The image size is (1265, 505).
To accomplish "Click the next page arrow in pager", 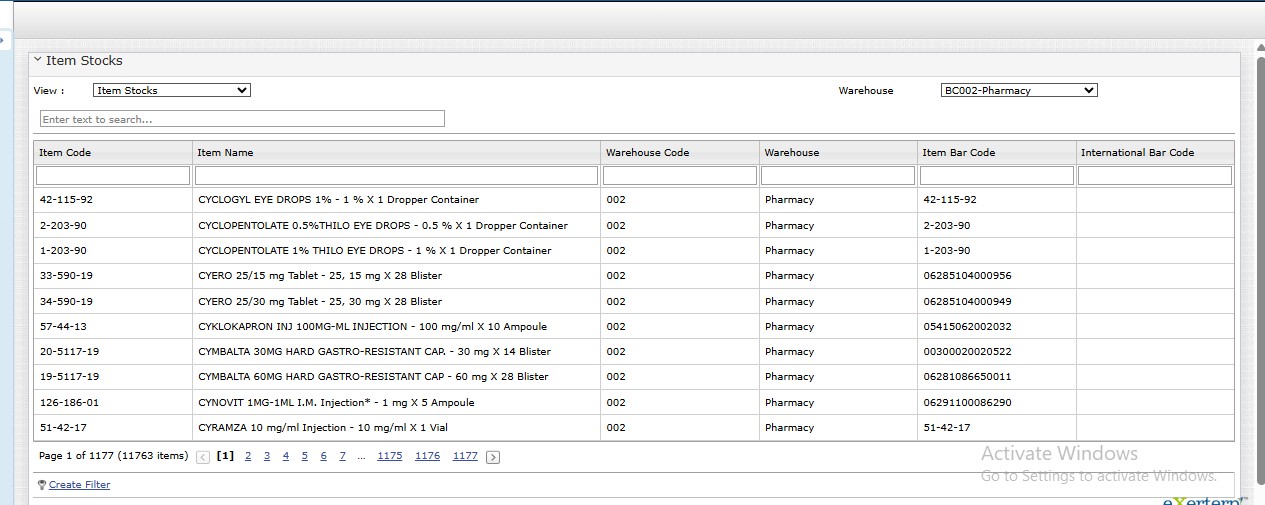I will click(x=493, y=457).
